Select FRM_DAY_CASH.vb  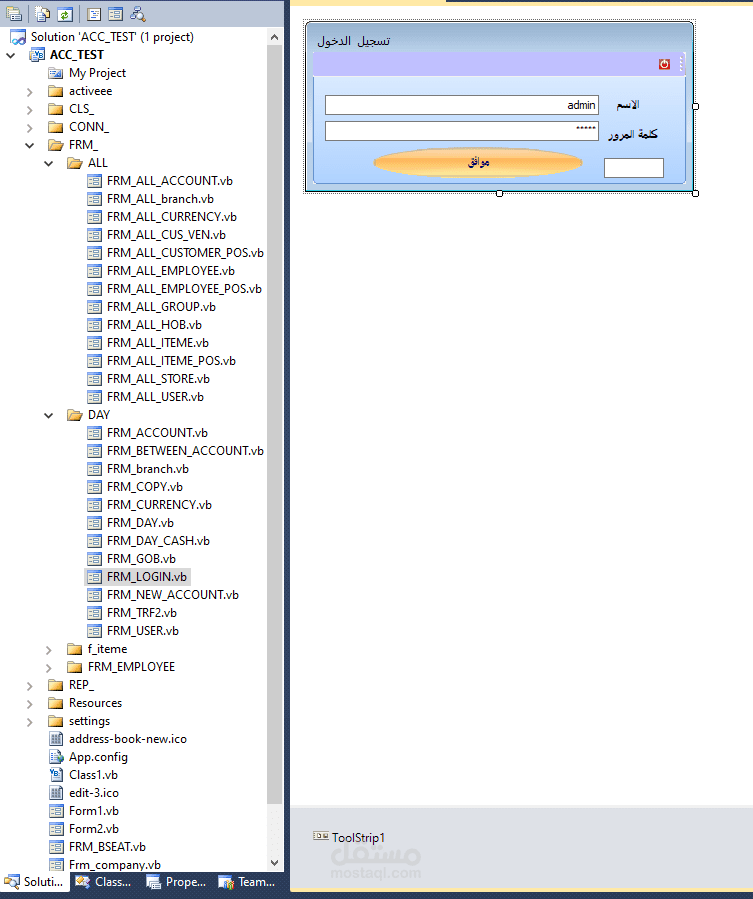pyautogui.click(x=158, y=541)
